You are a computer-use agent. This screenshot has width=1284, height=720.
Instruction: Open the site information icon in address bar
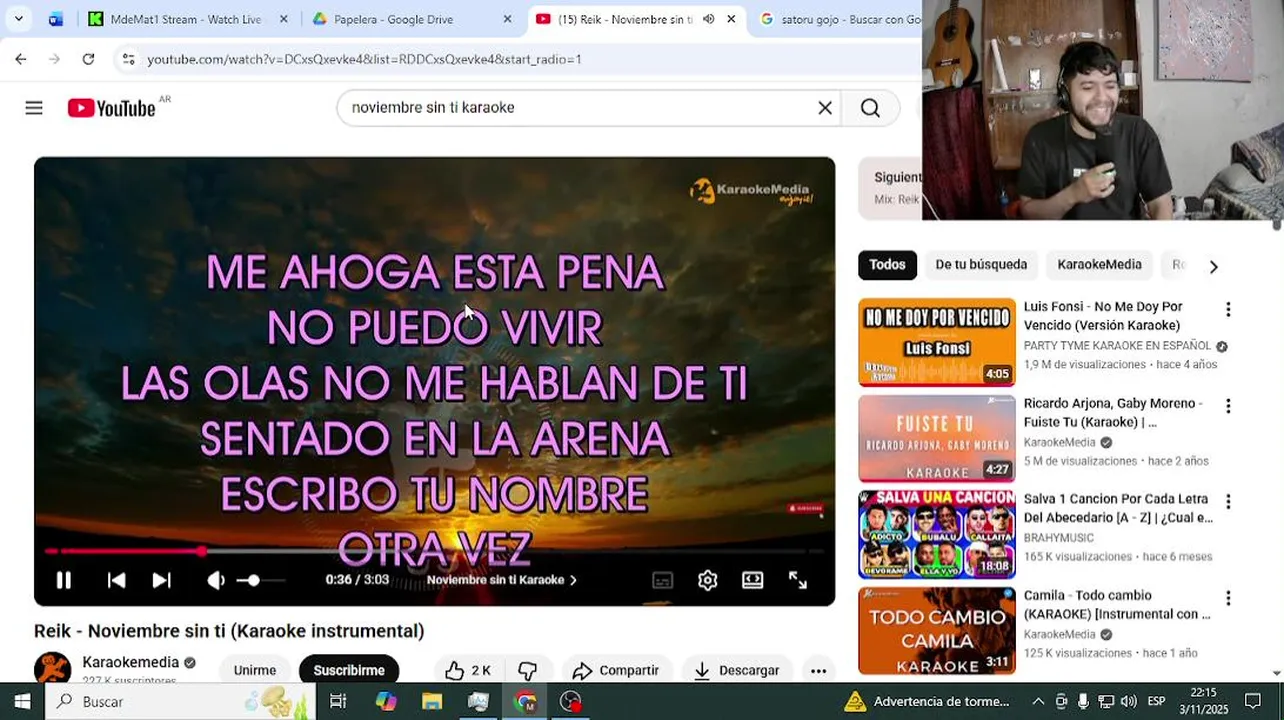(128, 59)
